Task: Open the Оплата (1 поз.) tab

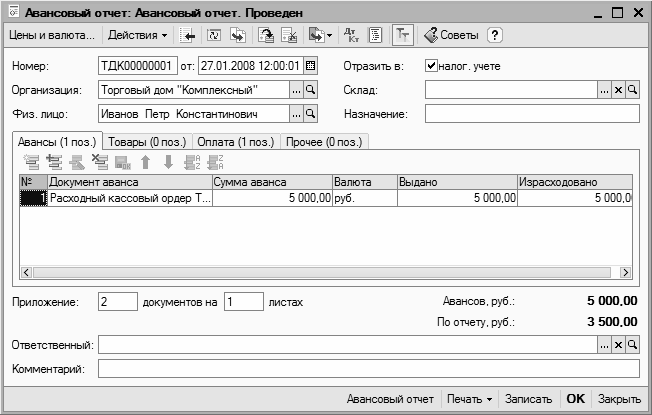Action: pos(236,142)
